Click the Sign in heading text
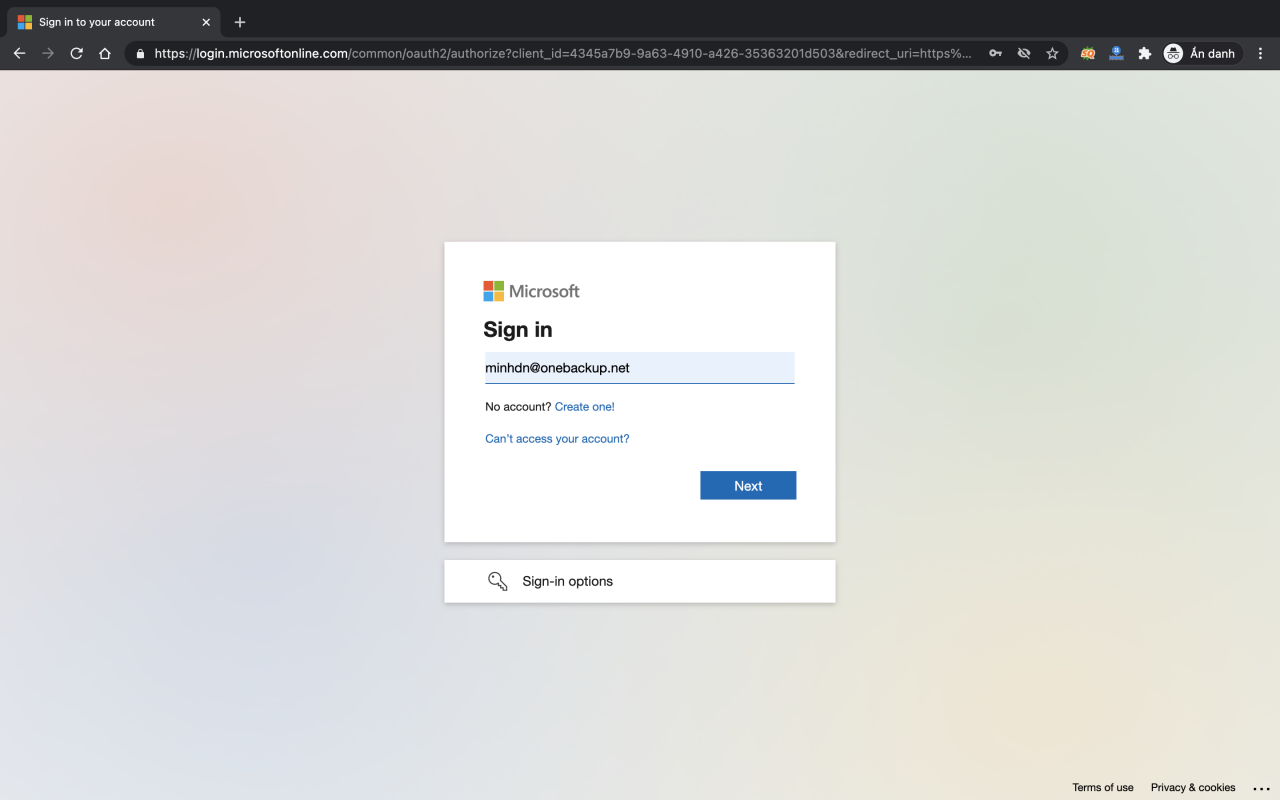Image resolution: width=1280 pixels, height=800 pixels. pyautogui.click(x=518, y=330)
